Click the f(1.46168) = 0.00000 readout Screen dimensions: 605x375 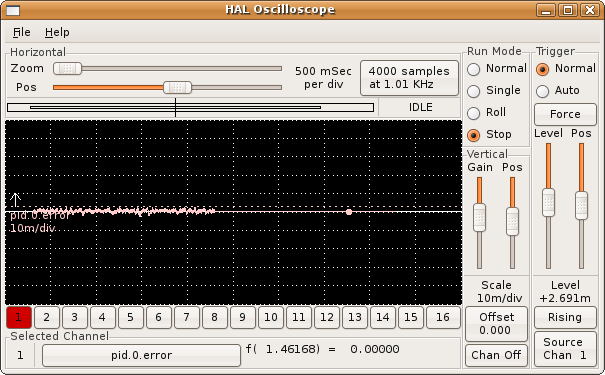pos(323,349)
